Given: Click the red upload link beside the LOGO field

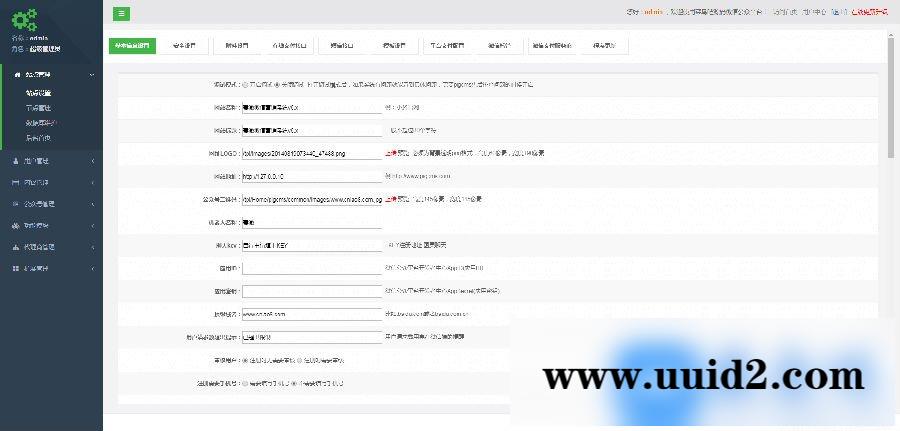Looking at the screenshot, I should (391, 153).
